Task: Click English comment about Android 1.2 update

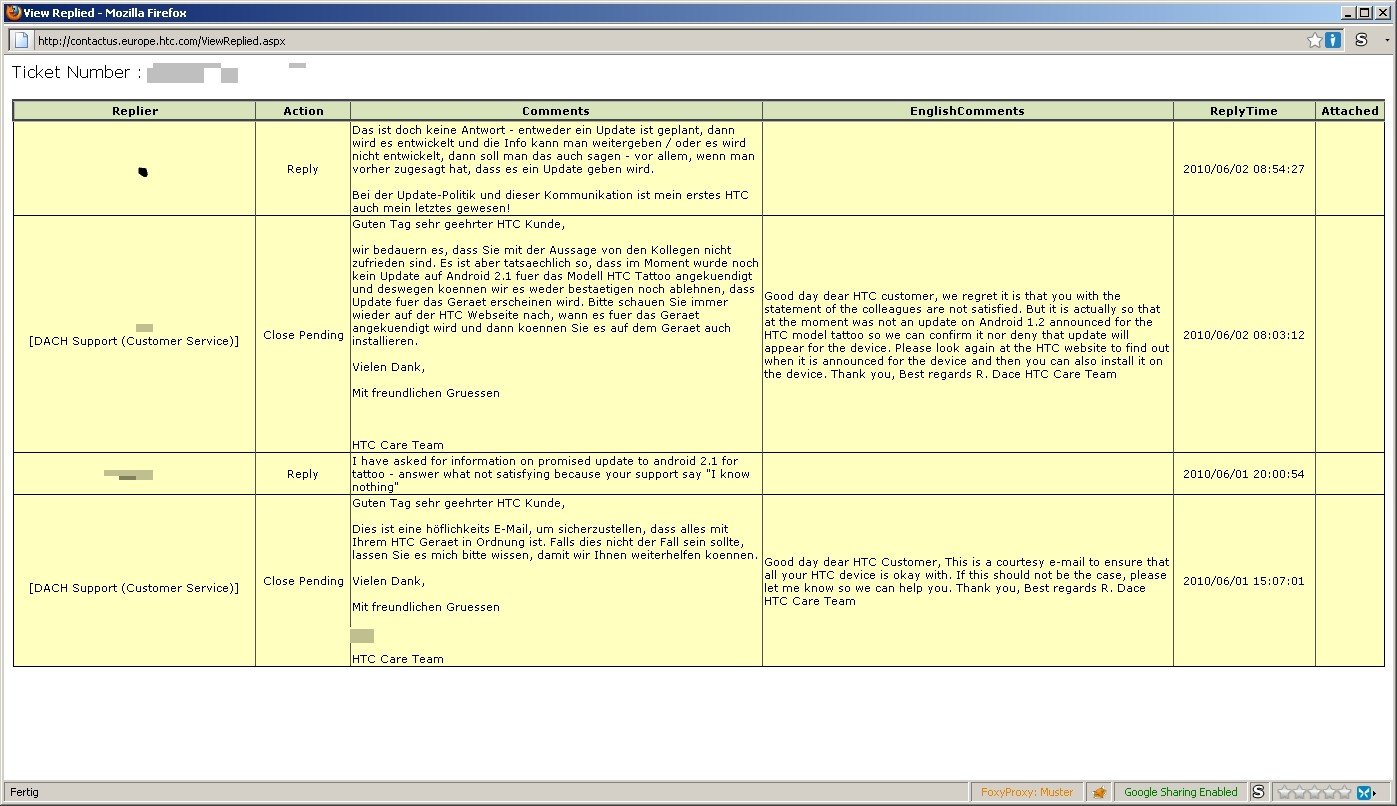Action: (966, 335)
